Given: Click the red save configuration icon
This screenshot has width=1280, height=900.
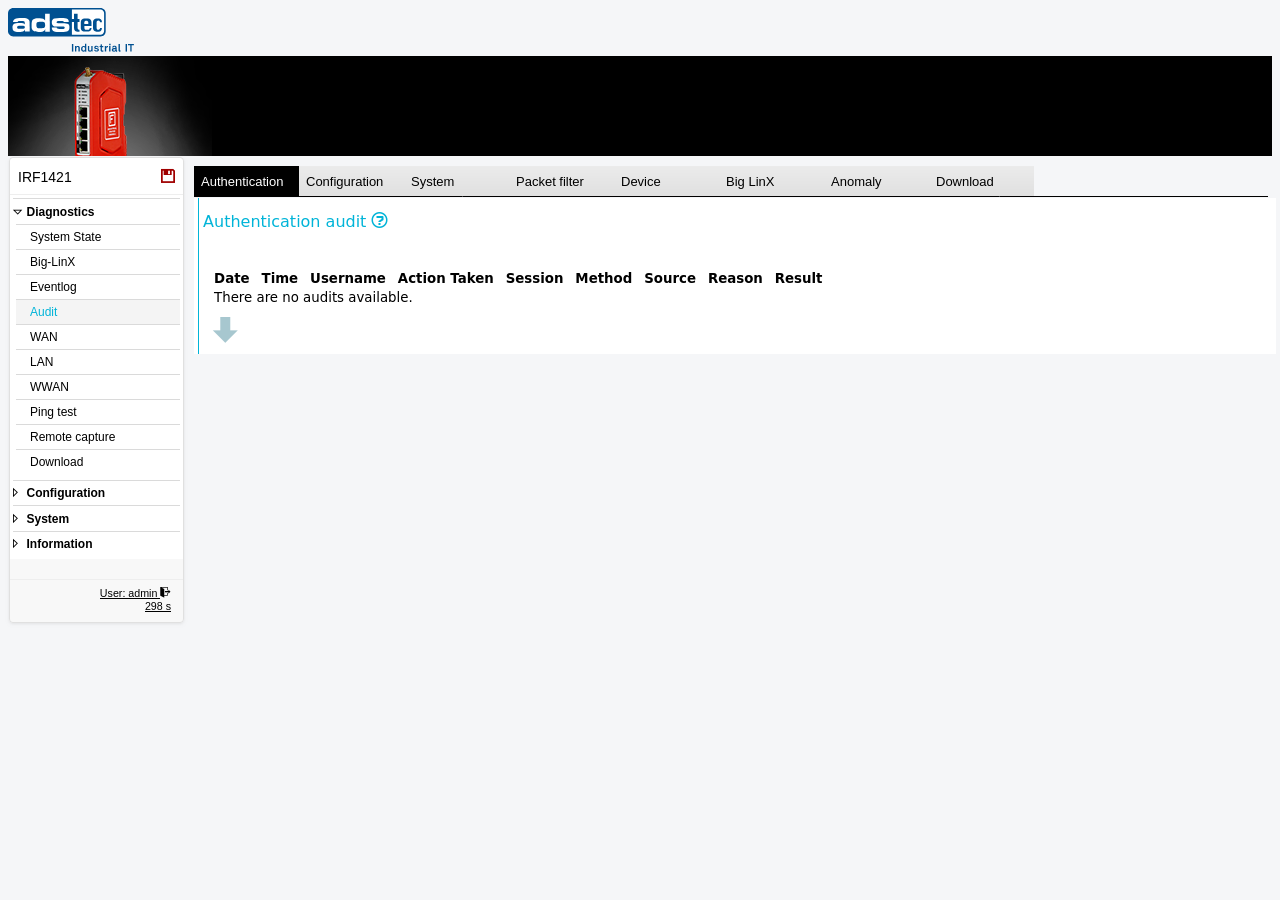Looking at the screenshot, I should [168, 176].
